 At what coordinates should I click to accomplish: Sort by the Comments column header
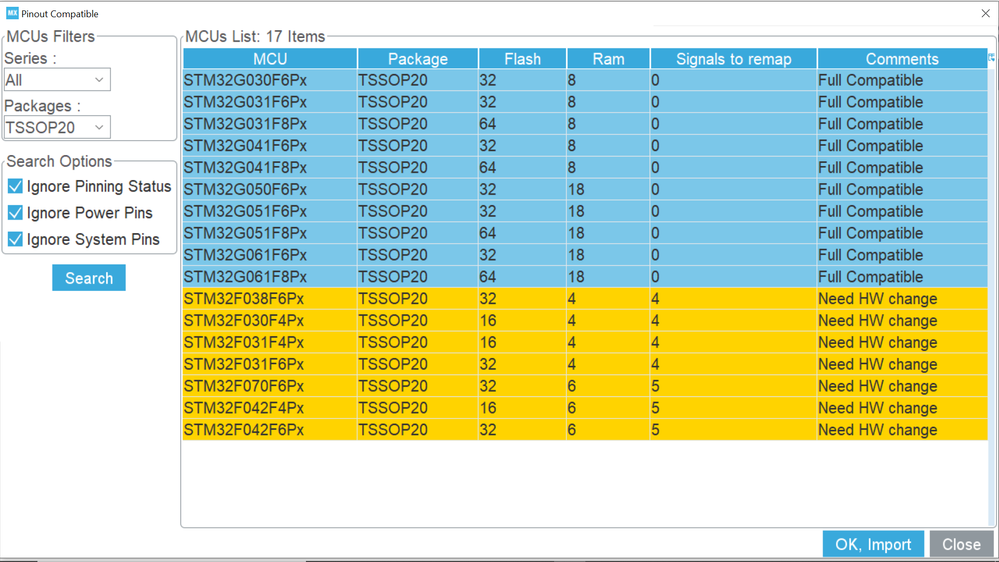click(902, 59)
